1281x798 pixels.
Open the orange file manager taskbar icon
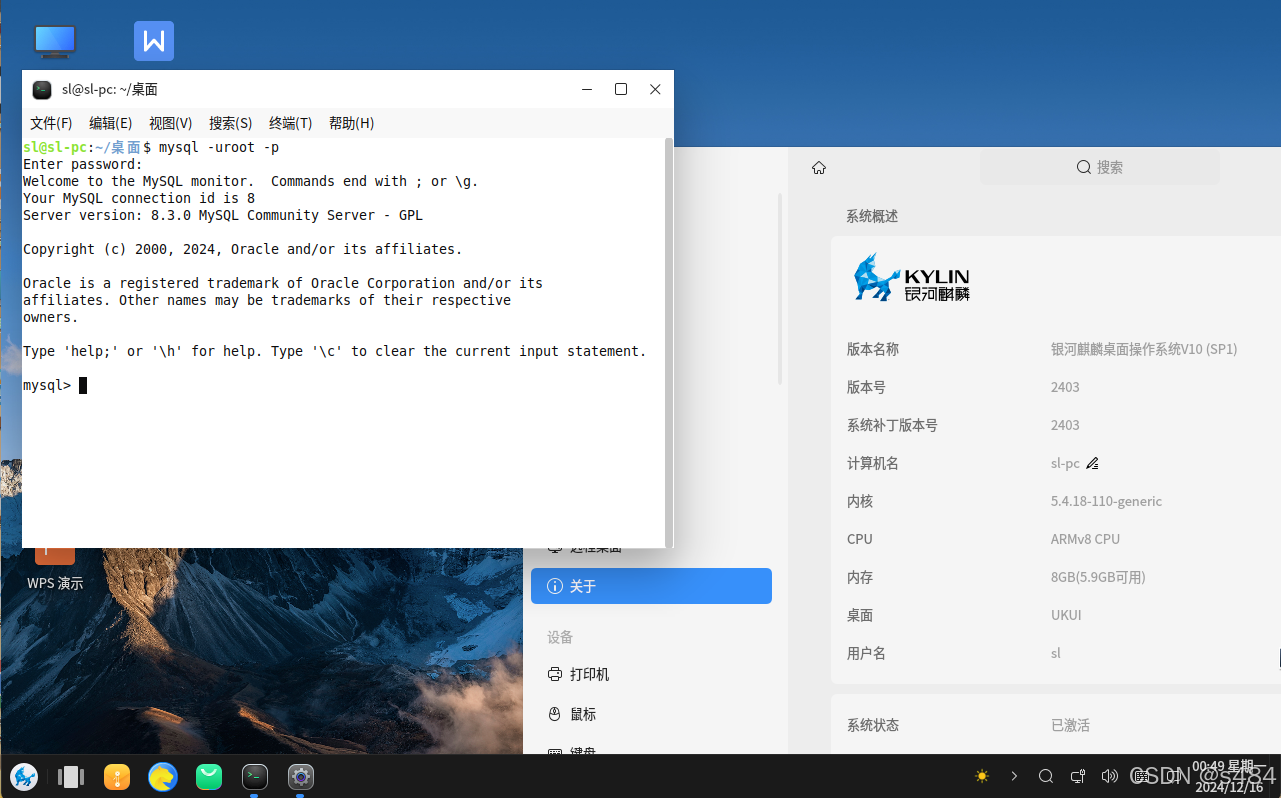117,776
